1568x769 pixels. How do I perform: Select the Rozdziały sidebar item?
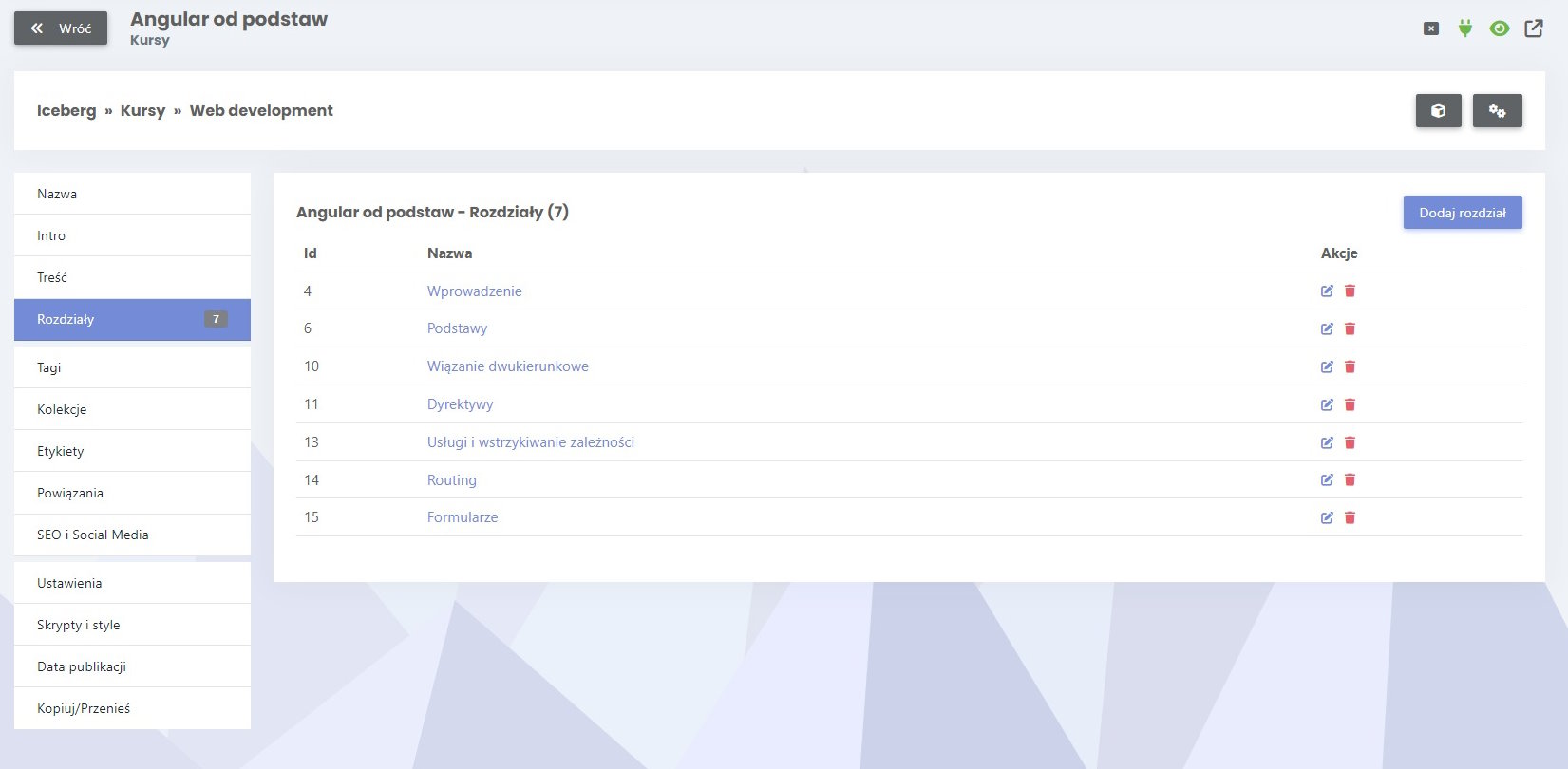point(132,320)
